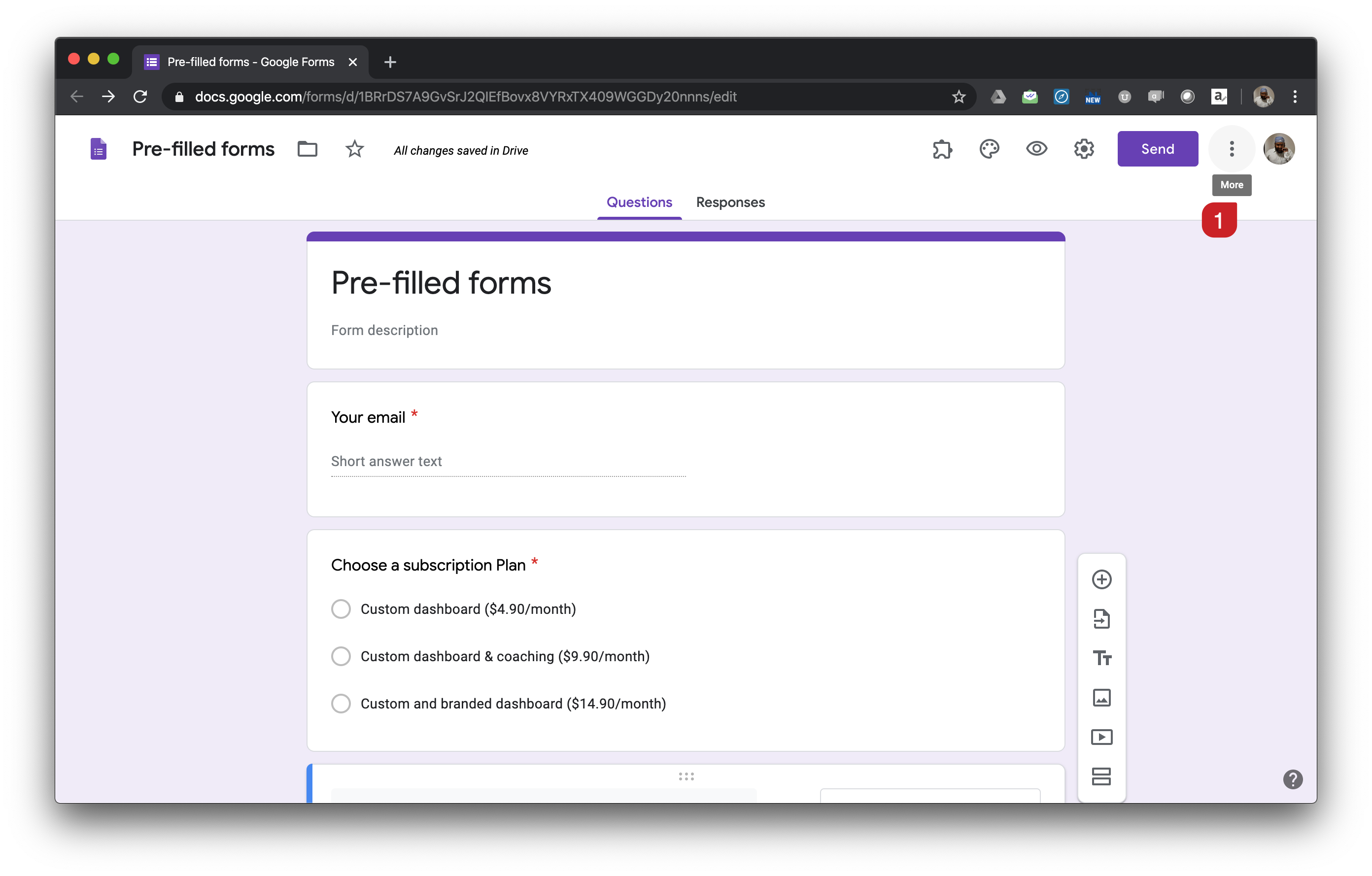Star the Pre-filled forms document
The height and width of the screenshot is (876, 1372).
354,149
